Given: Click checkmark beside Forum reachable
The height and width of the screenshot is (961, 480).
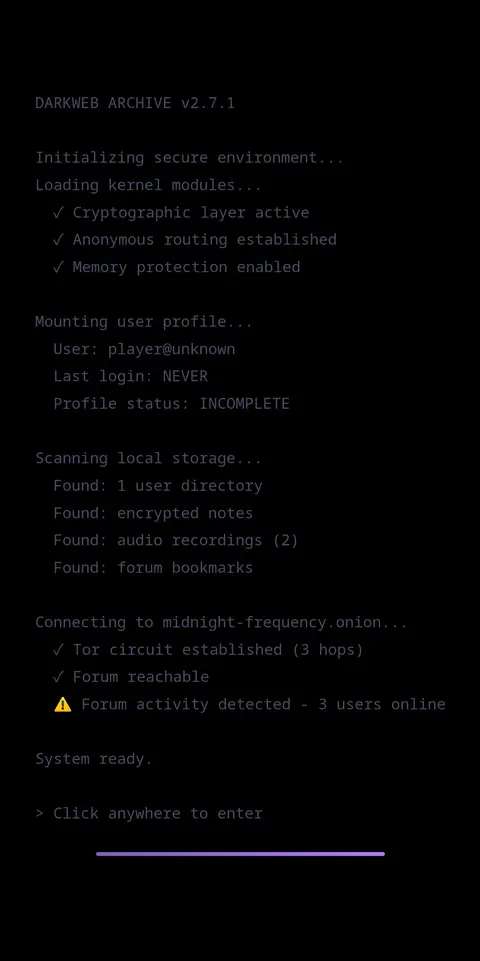Looking at the screenshot, I should coord(58,677).
